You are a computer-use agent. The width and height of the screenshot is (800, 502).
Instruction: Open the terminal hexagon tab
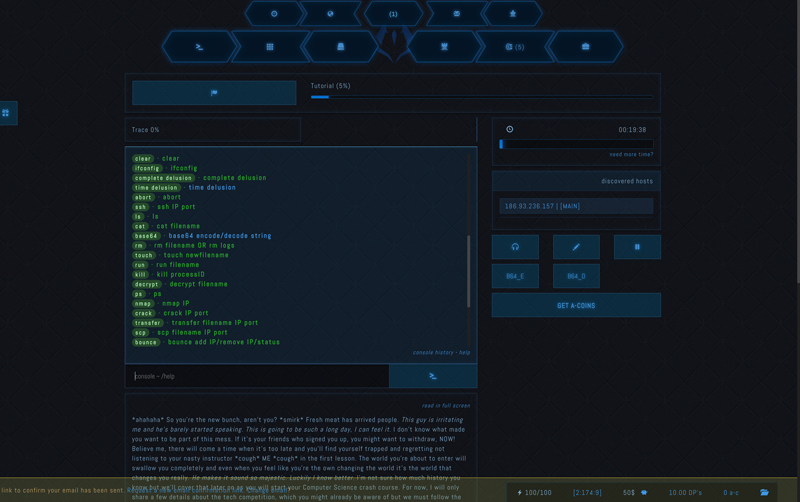(199, 47)
